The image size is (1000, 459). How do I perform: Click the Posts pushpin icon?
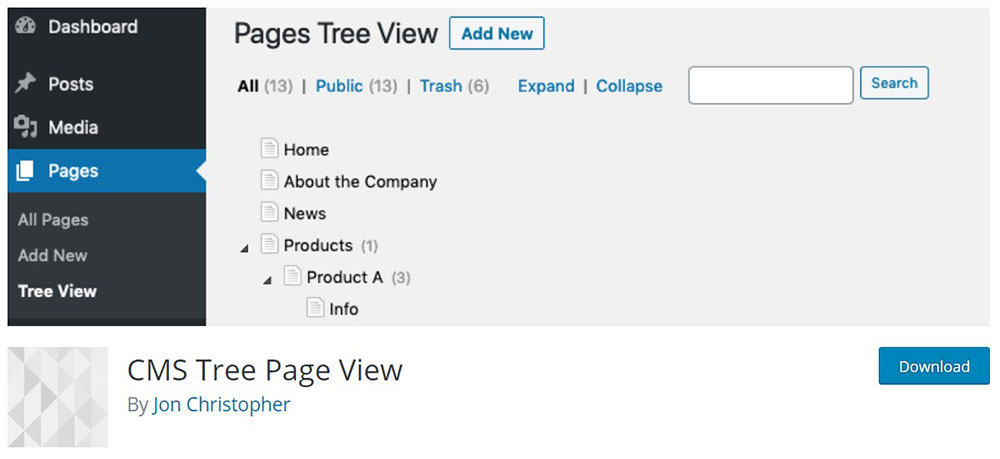(x=26, y=84)
